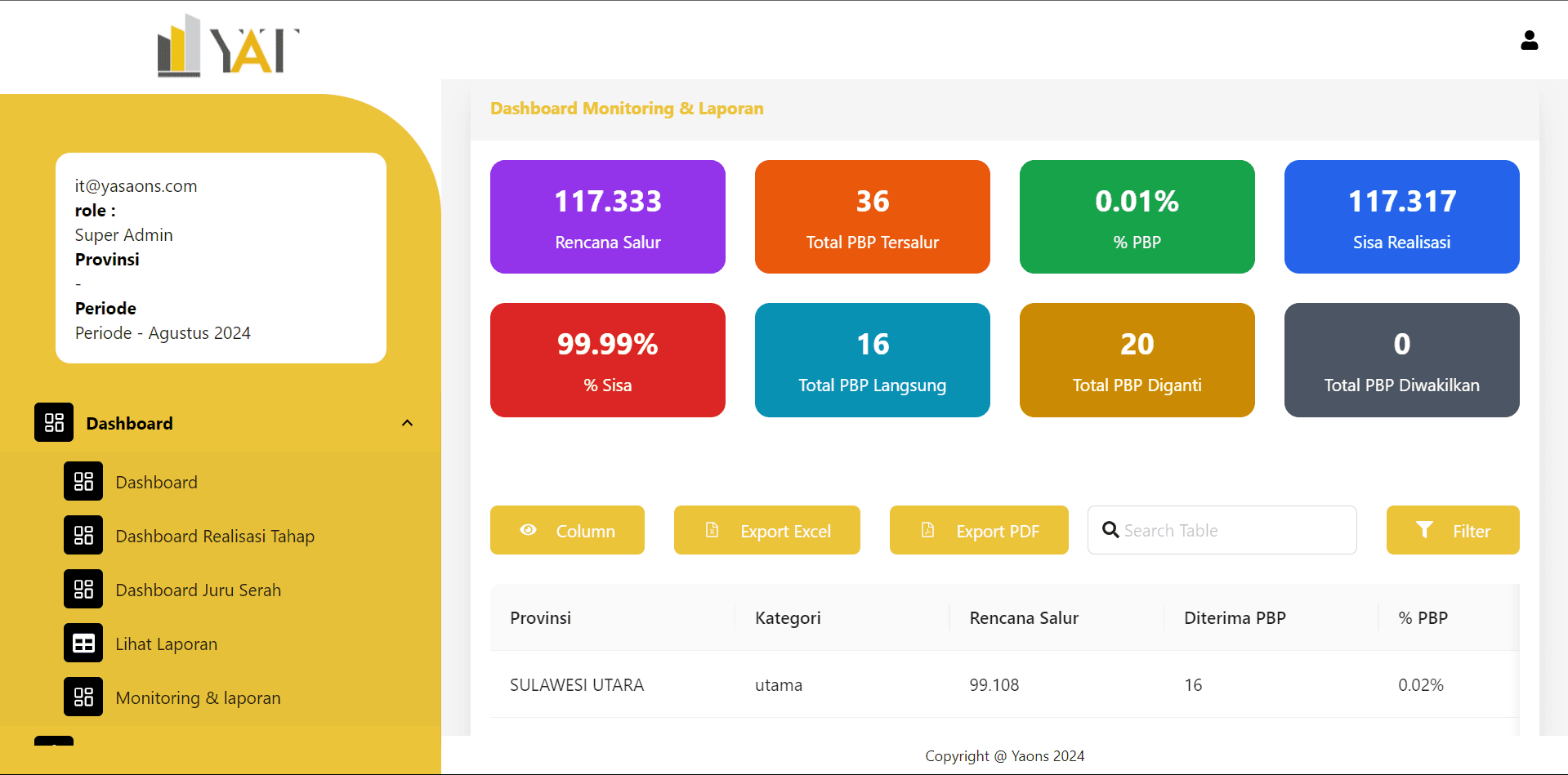Toggle column visibility with Column button

pos(567,530)
